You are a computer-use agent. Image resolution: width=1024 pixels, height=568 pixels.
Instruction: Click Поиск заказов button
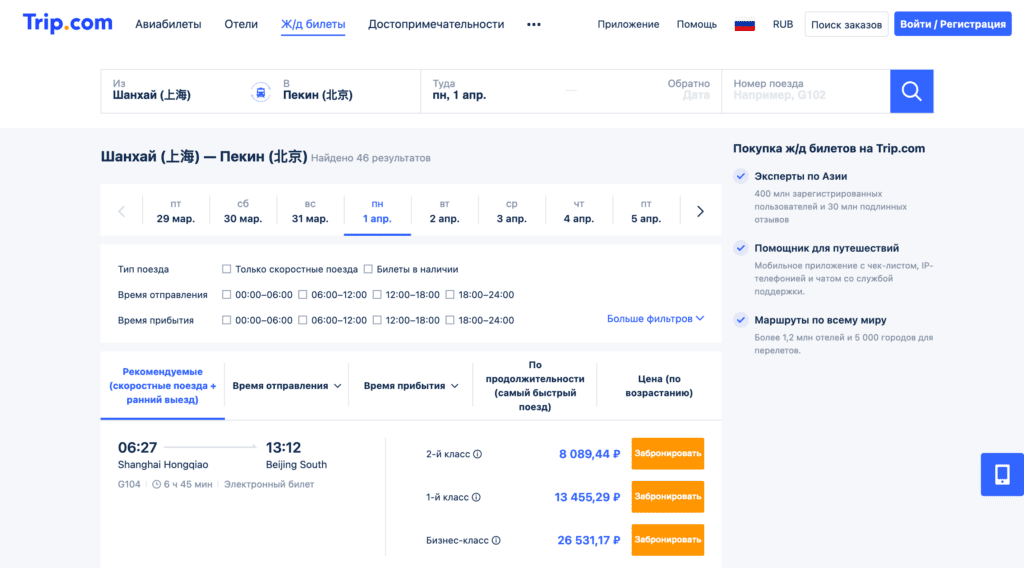[x=846, y=24]
